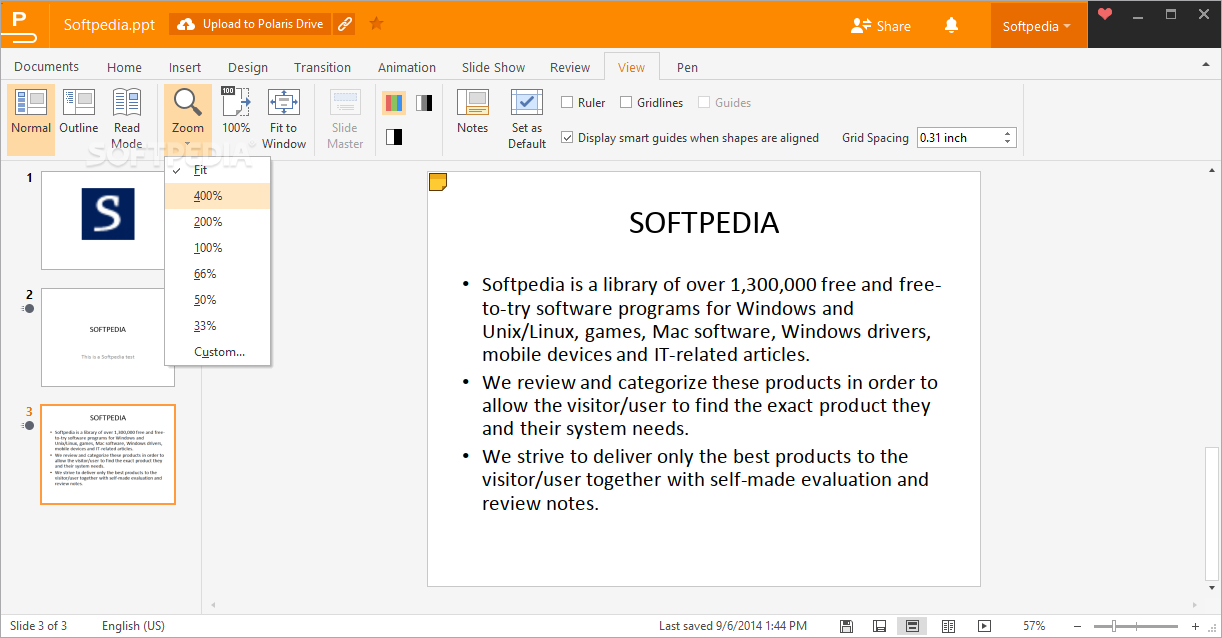Click the small arrow under Zoom button
1222x638 pixels.
click(x=188, y=145)
